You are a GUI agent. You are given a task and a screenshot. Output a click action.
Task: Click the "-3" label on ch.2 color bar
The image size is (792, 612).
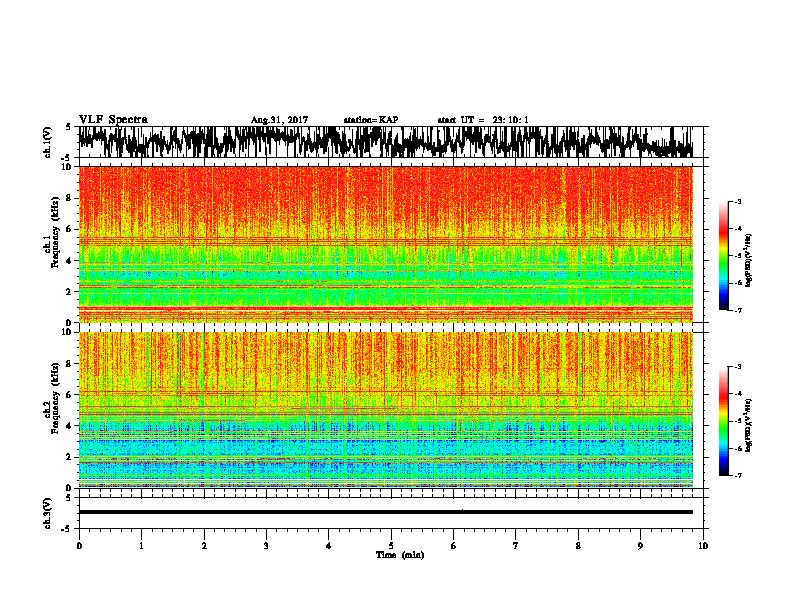[x=737, y=367]
